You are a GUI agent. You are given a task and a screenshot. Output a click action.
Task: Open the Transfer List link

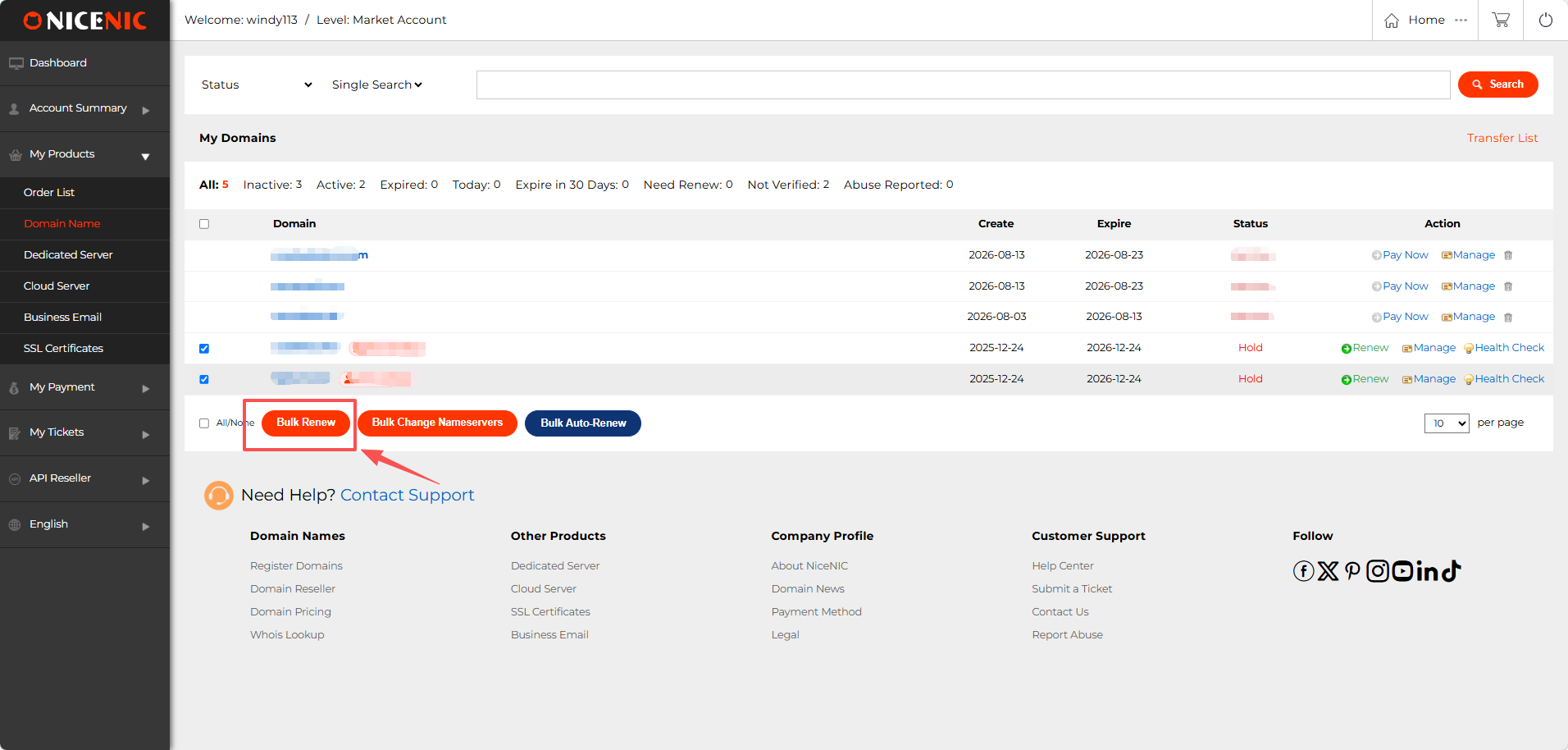(1502, 138)
